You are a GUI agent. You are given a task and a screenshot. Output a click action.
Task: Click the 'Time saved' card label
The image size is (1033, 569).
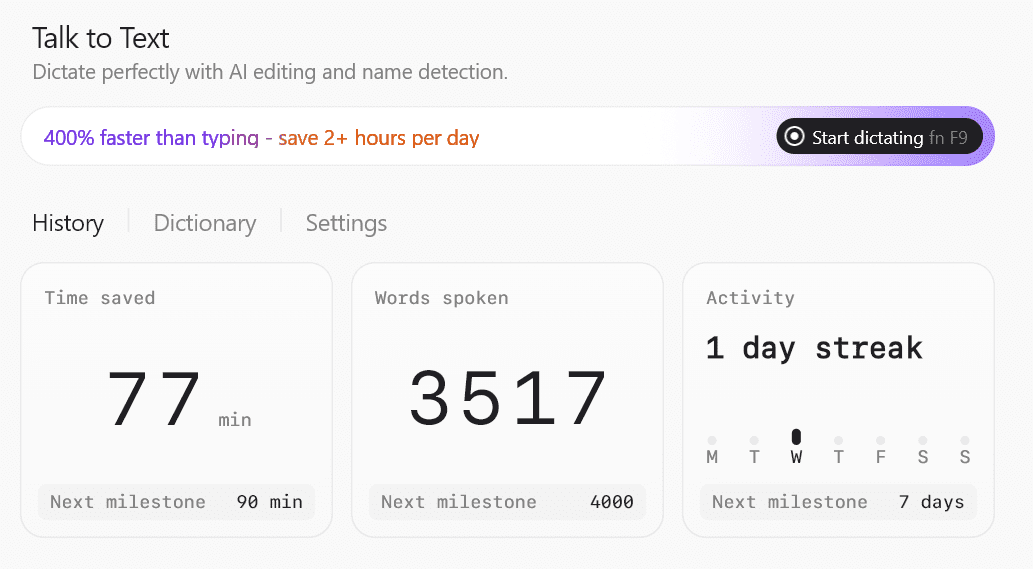point(99,298)
